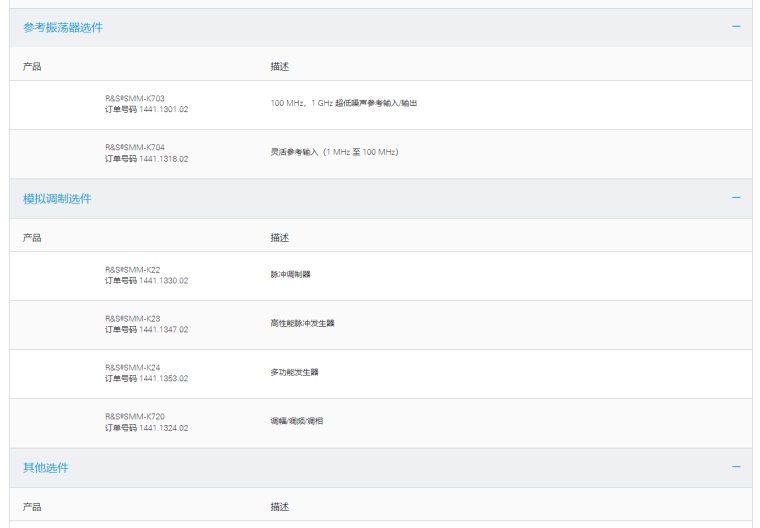Viewport: 760px width, 528px height.
Task: Click the 模拟调制选件 section title
Action: (57, 199)
